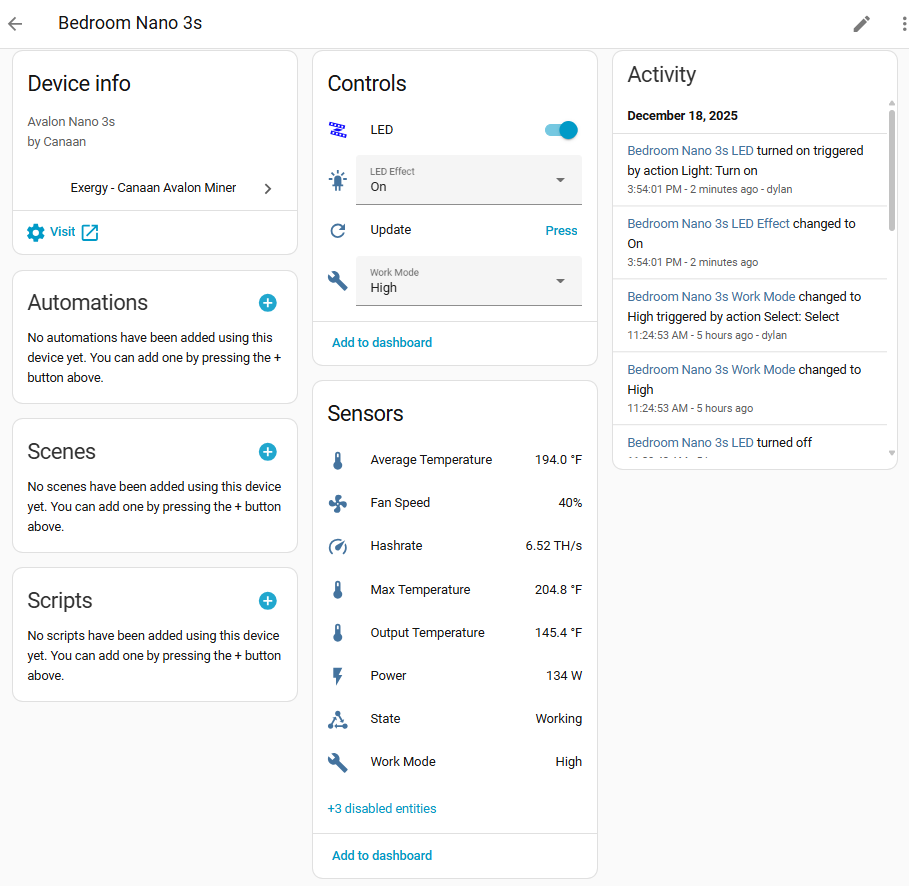Click the LED strip icon in Controls

tap(340, 129)
